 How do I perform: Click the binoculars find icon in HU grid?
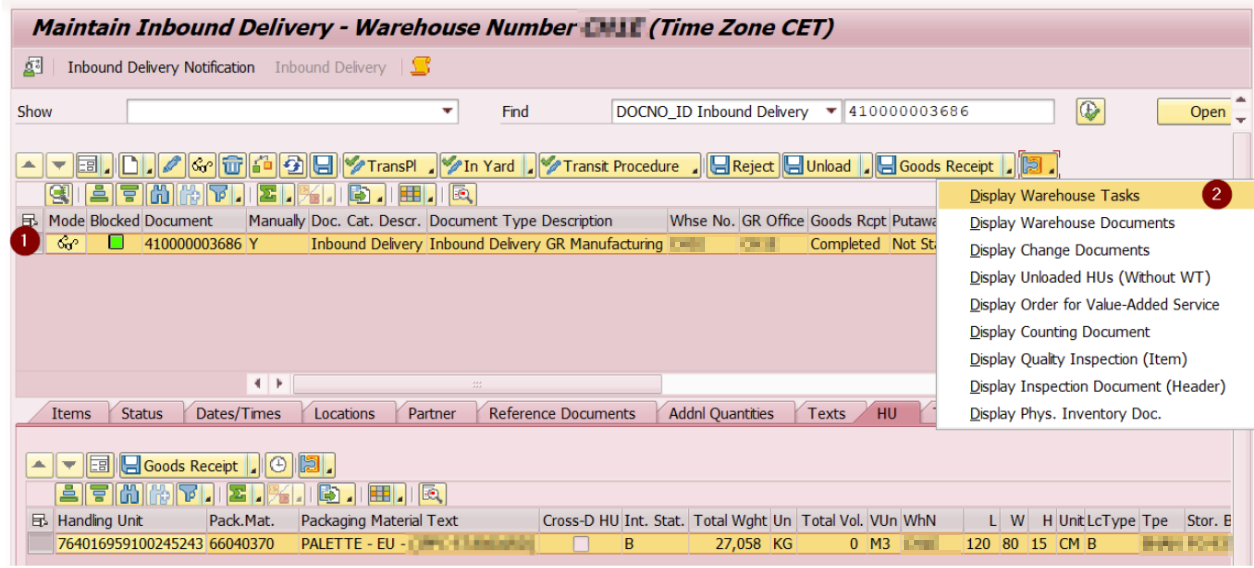click(129, 493)
